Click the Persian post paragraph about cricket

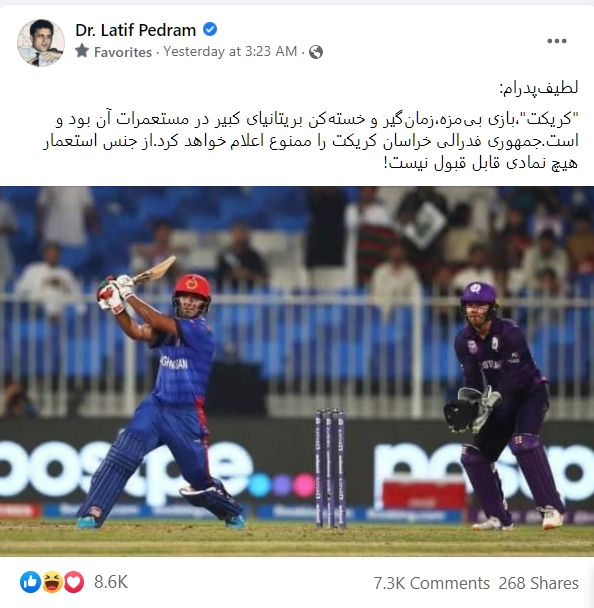[311, 141]
